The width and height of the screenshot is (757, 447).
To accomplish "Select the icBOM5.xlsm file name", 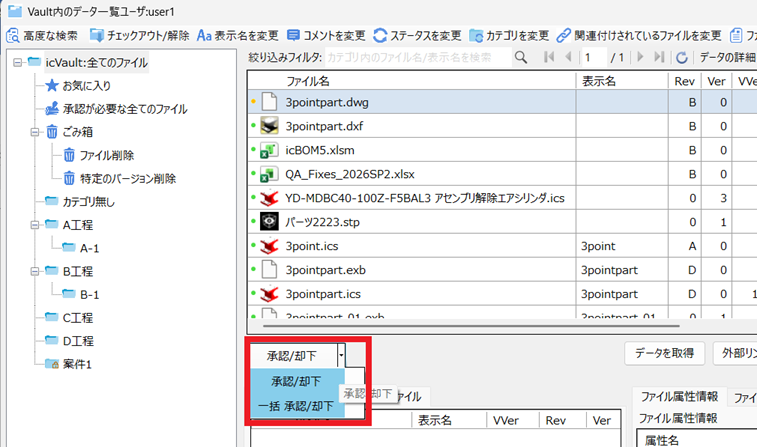I will (320, 150).
